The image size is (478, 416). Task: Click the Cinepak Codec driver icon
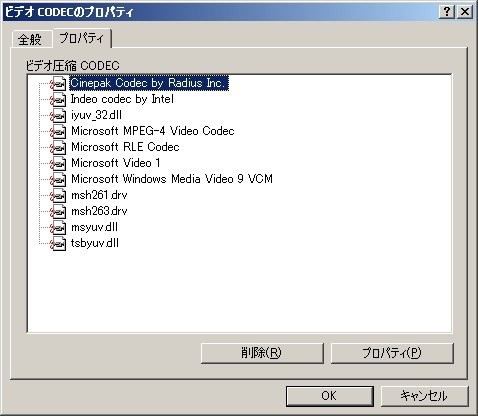point(58,83)
